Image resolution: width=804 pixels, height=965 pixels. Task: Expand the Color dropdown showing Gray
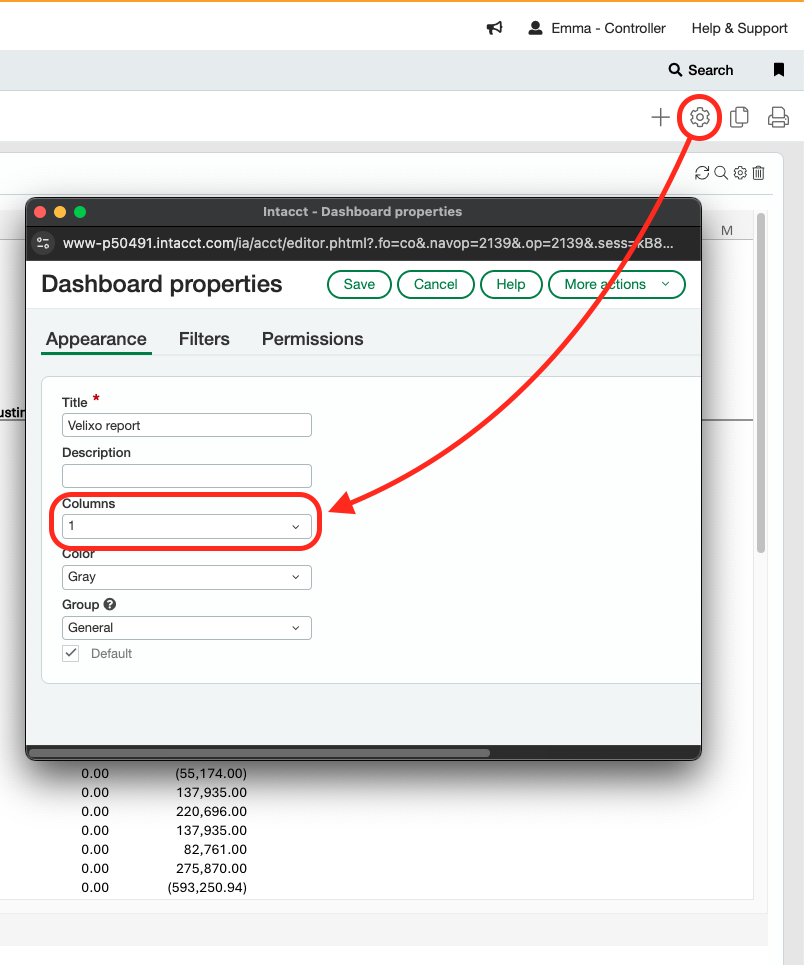coord(186,577)
